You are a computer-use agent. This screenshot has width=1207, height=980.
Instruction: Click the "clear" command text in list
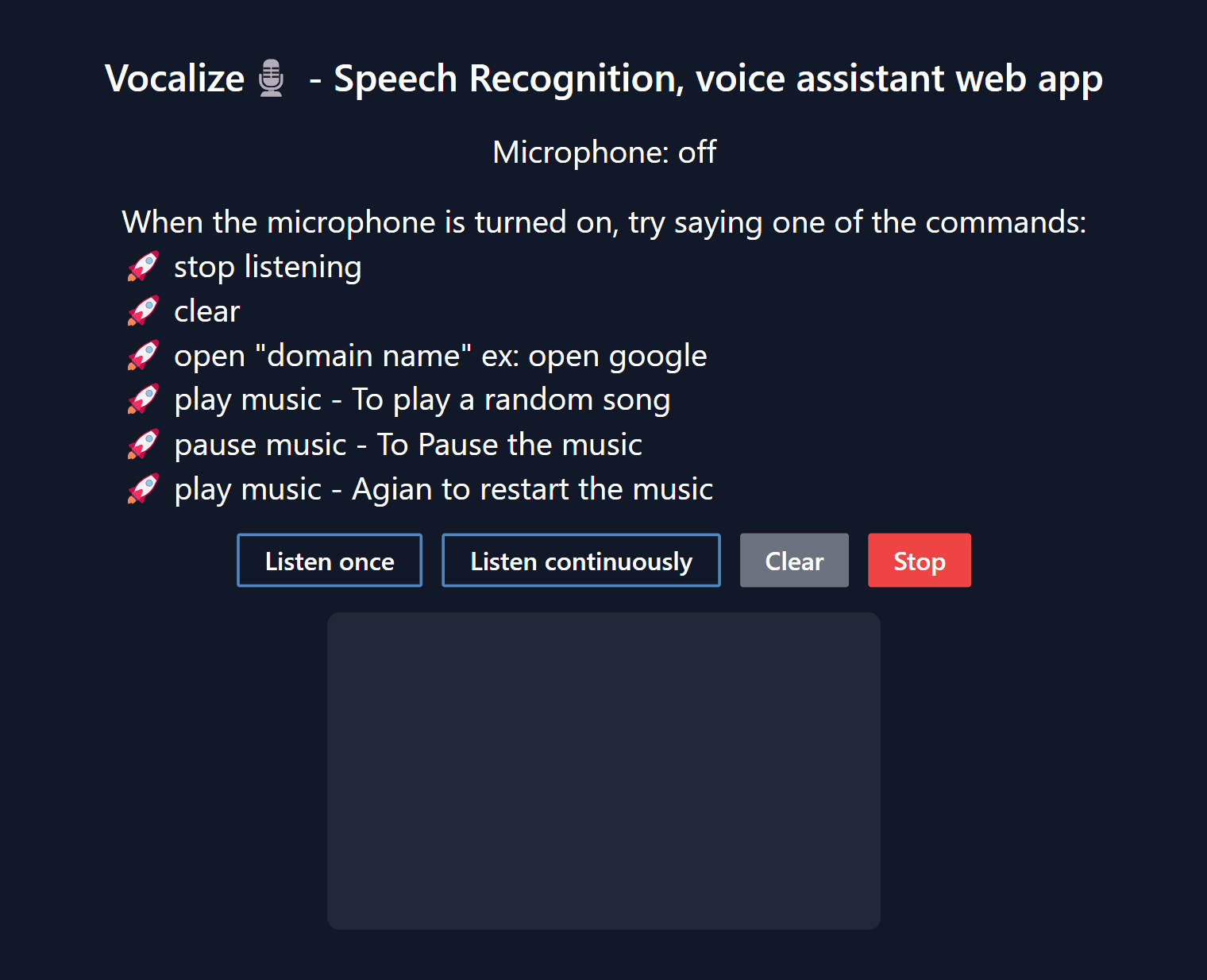[206, 311]
